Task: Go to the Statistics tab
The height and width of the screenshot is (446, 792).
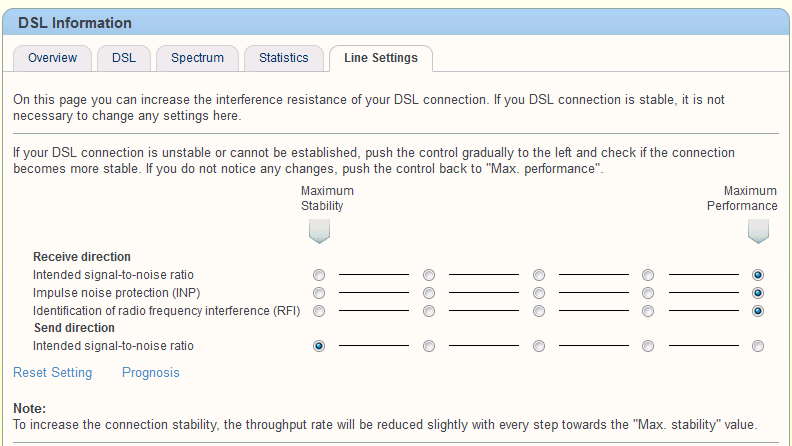Action: click(x=283, y=58)
